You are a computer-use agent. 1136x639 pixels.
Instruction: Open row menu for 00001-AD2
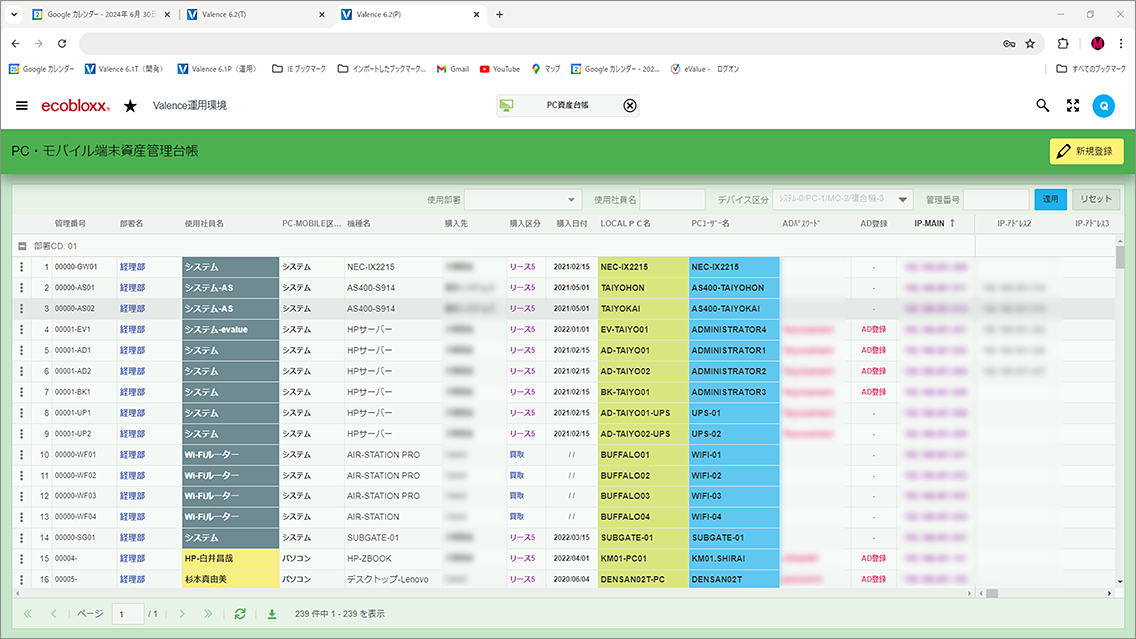click(22, 371)
